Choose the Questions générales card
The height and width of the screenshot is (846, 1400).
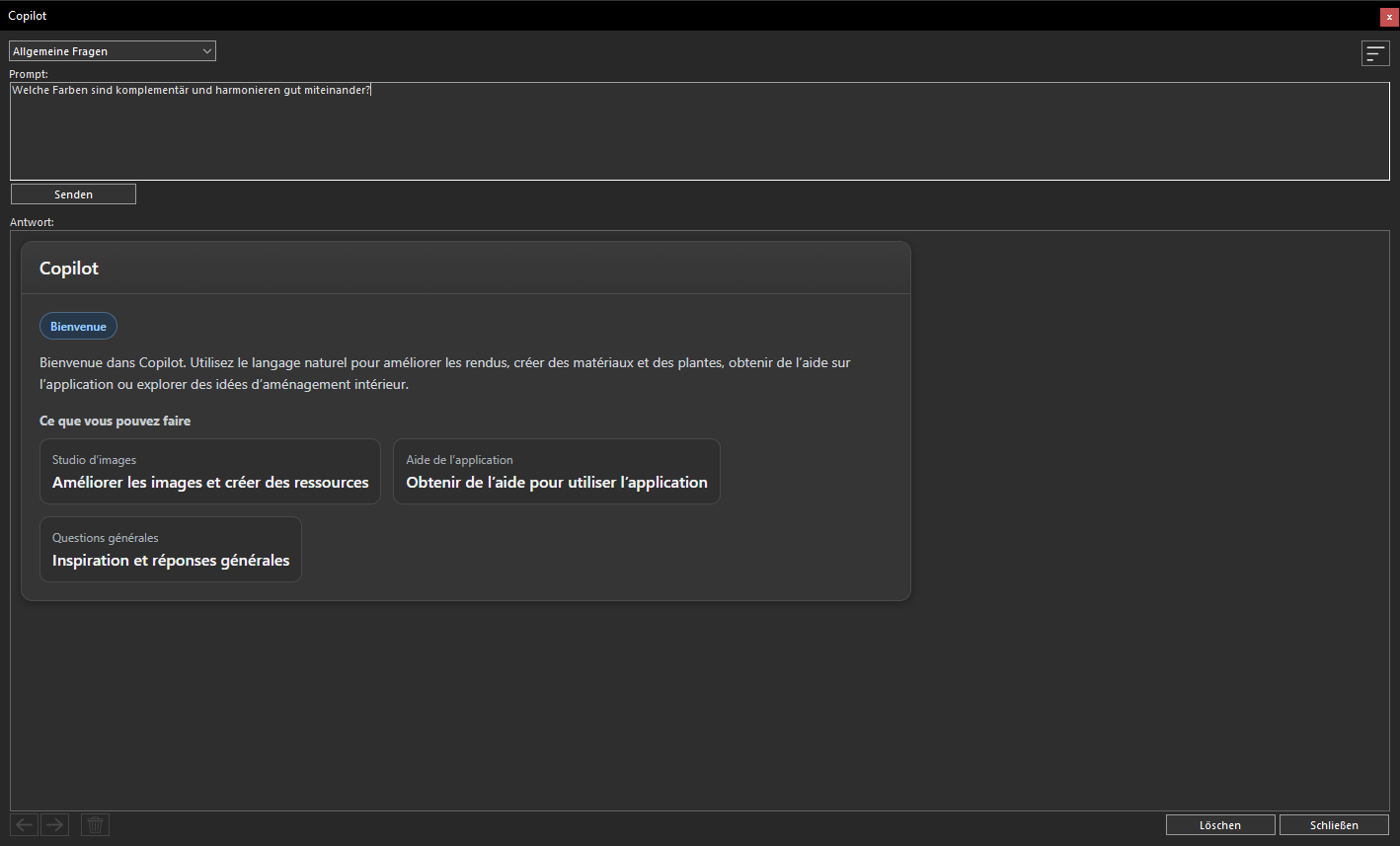click(171, 550)
